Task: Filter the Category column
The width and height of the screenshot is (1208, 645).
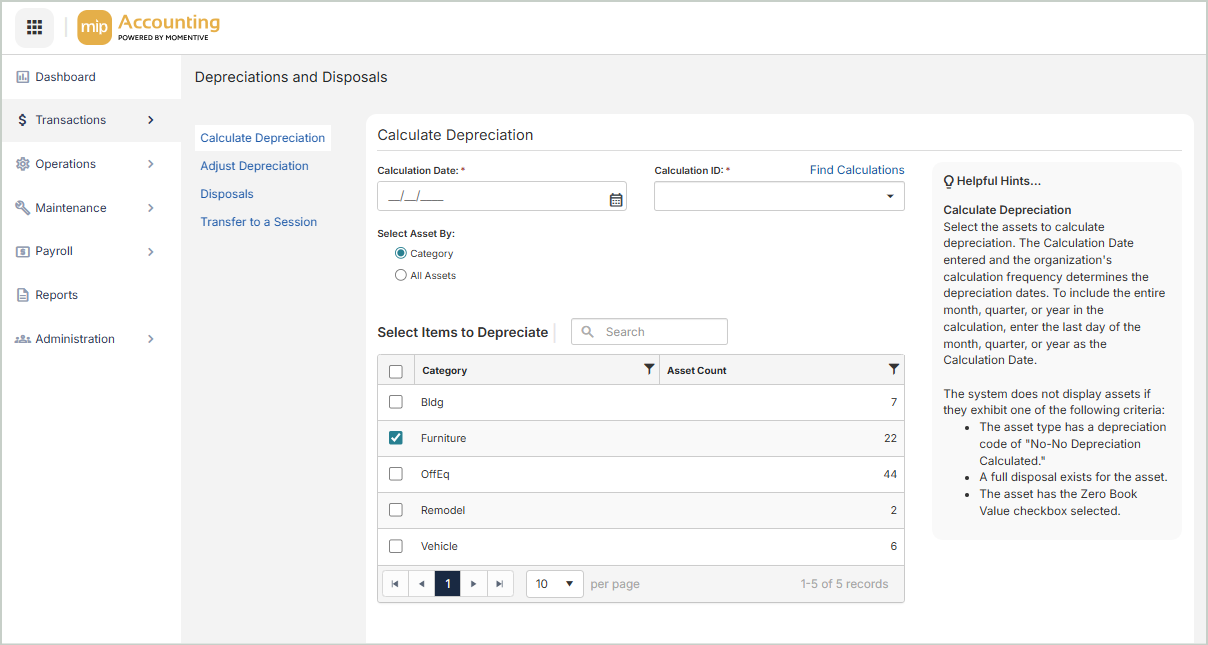Action: [x=649, y=370]
